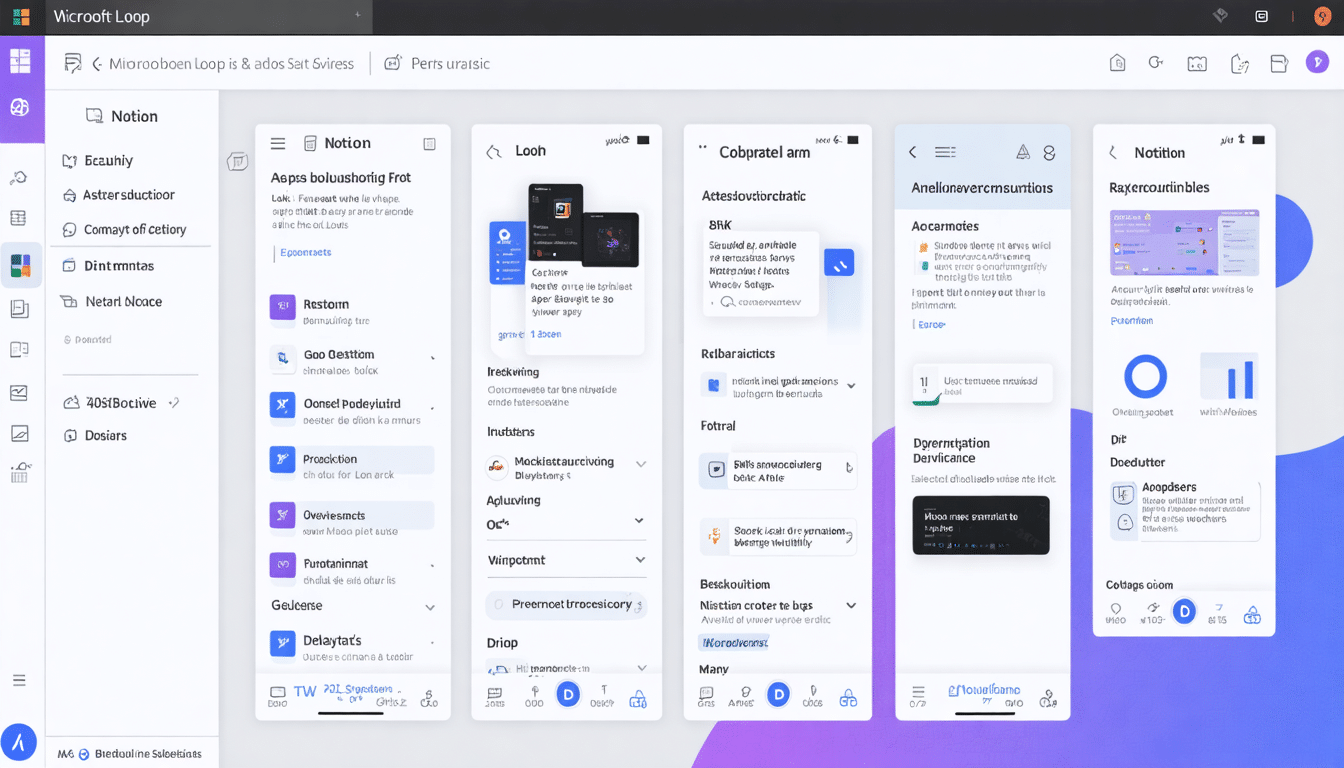Expand the chevron under "Driop" in Looh card
This screenshot has width=1344, height=768.
tap(641, 668)
